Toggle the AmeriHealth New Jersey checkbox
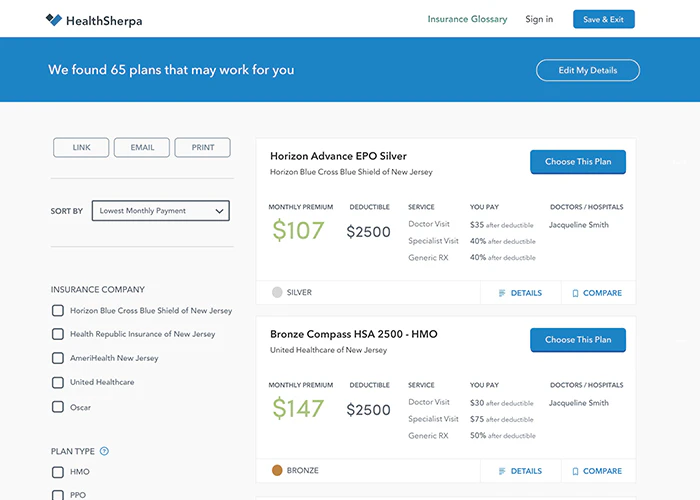This screenshot has width=700, height=500. 58,358
